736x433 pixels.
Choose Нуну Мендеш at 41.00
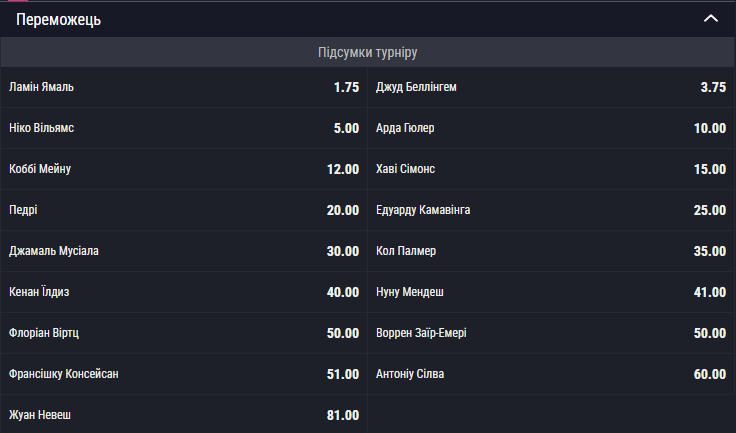point(551,292)
